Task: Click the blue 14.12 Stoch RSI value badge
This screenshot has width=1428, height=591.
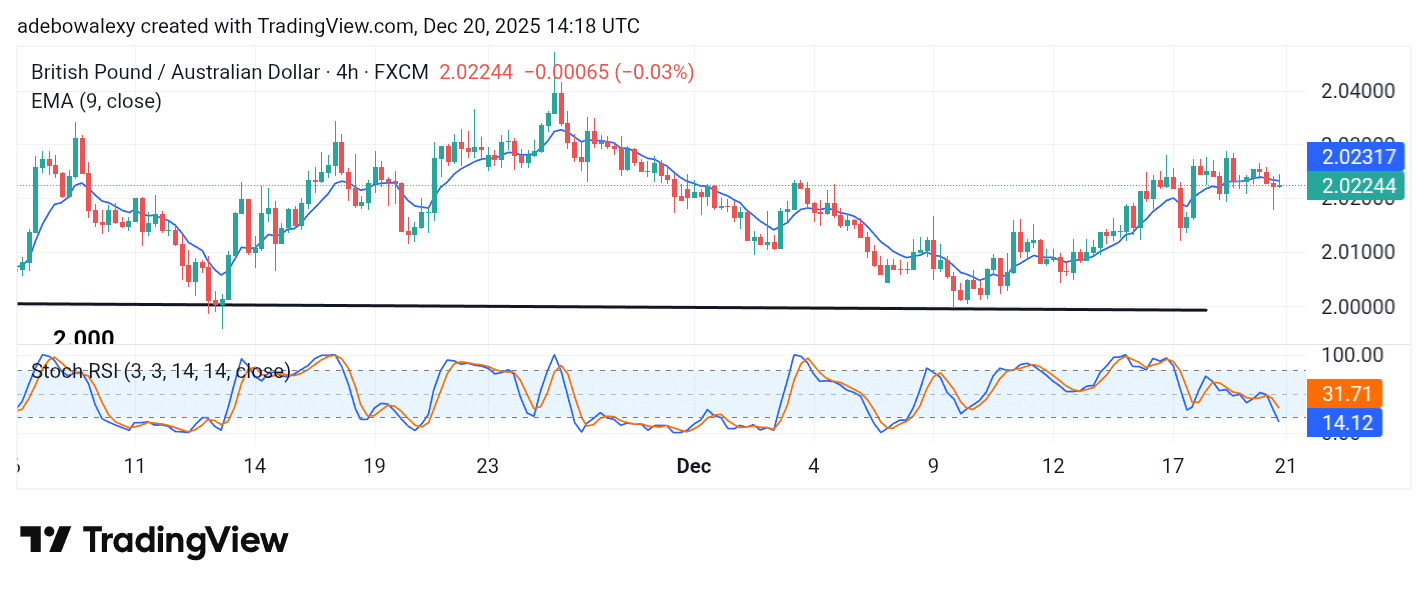Action: coord(1345,423)
